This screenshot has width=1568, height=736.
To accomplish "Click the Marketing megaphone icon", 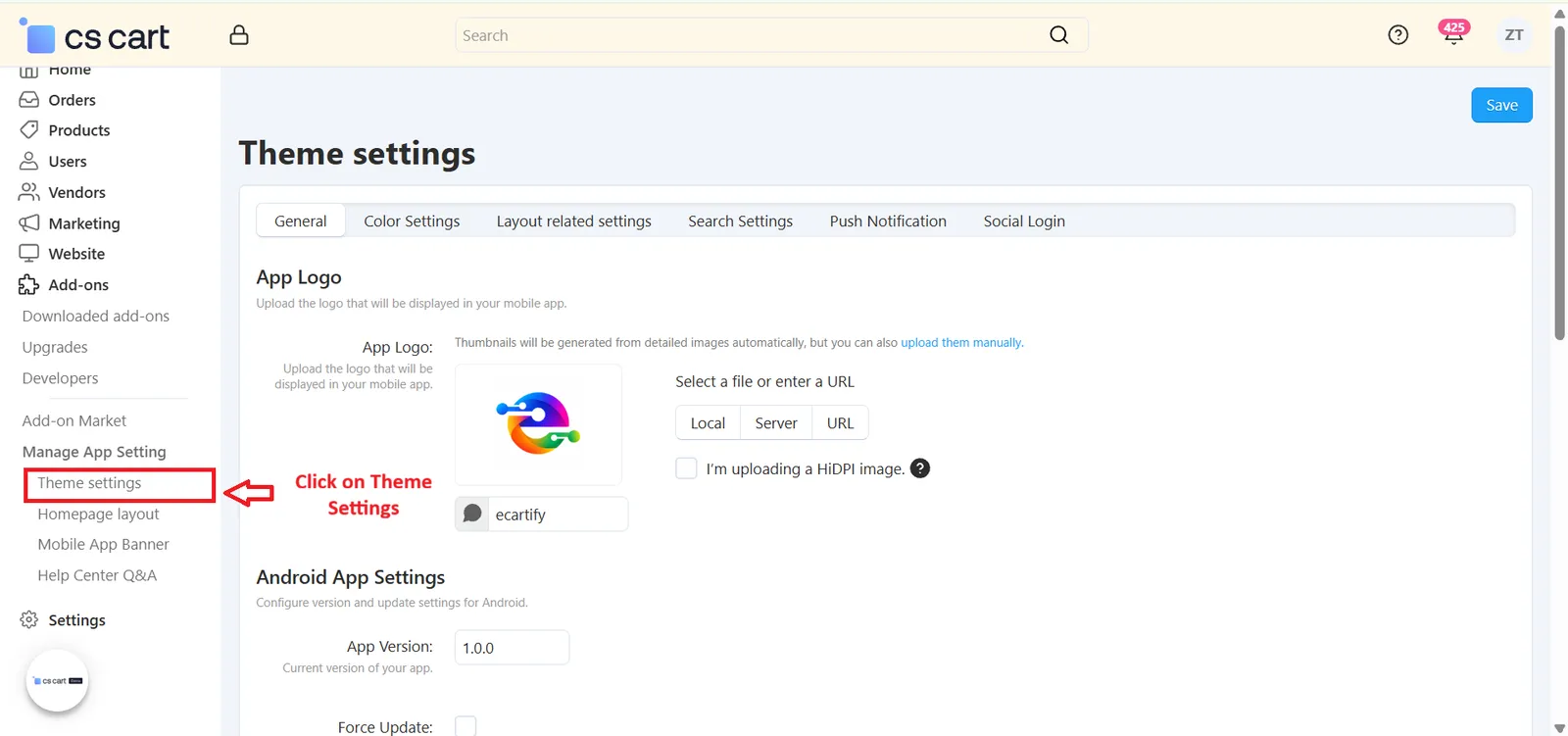I will click(29, 223).
